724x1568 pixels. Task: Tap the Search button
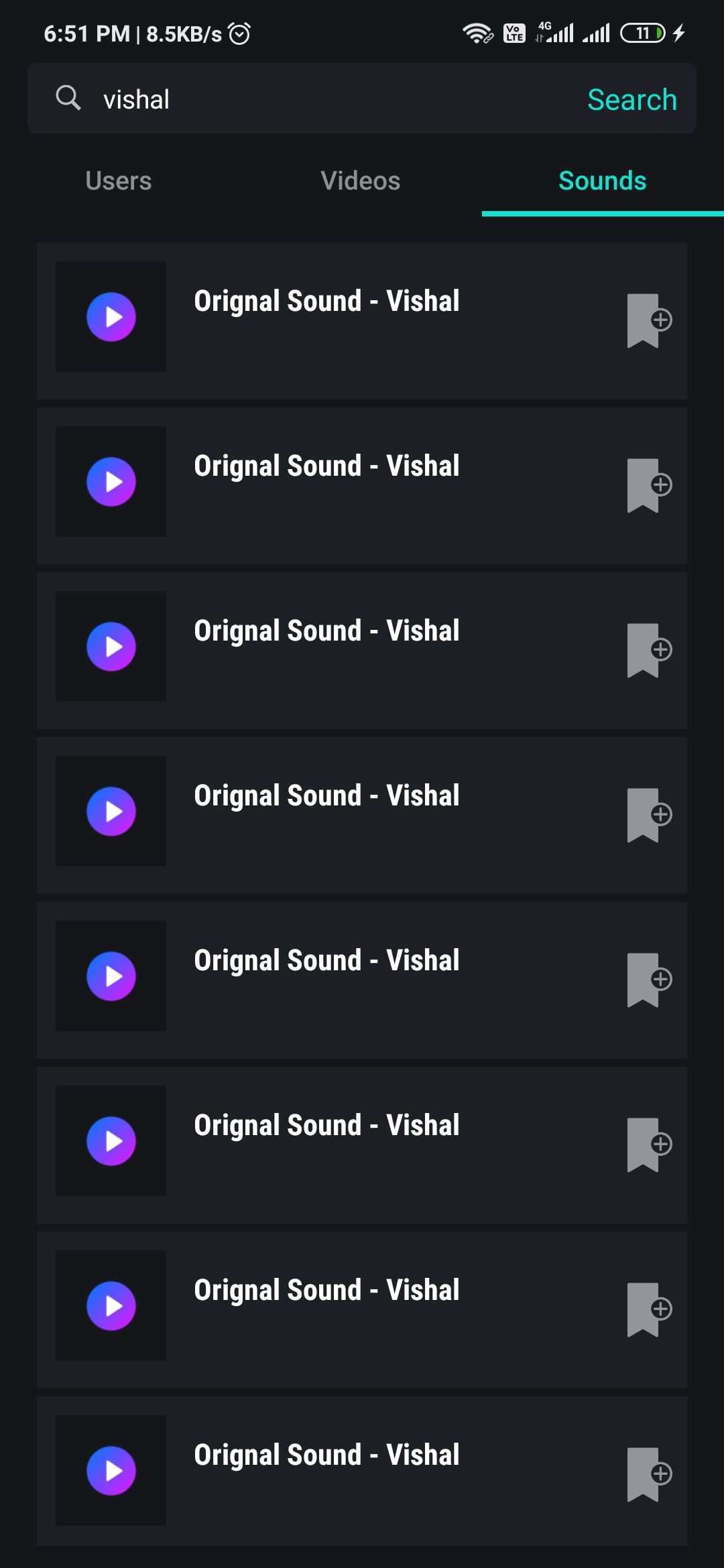point(632,99)
